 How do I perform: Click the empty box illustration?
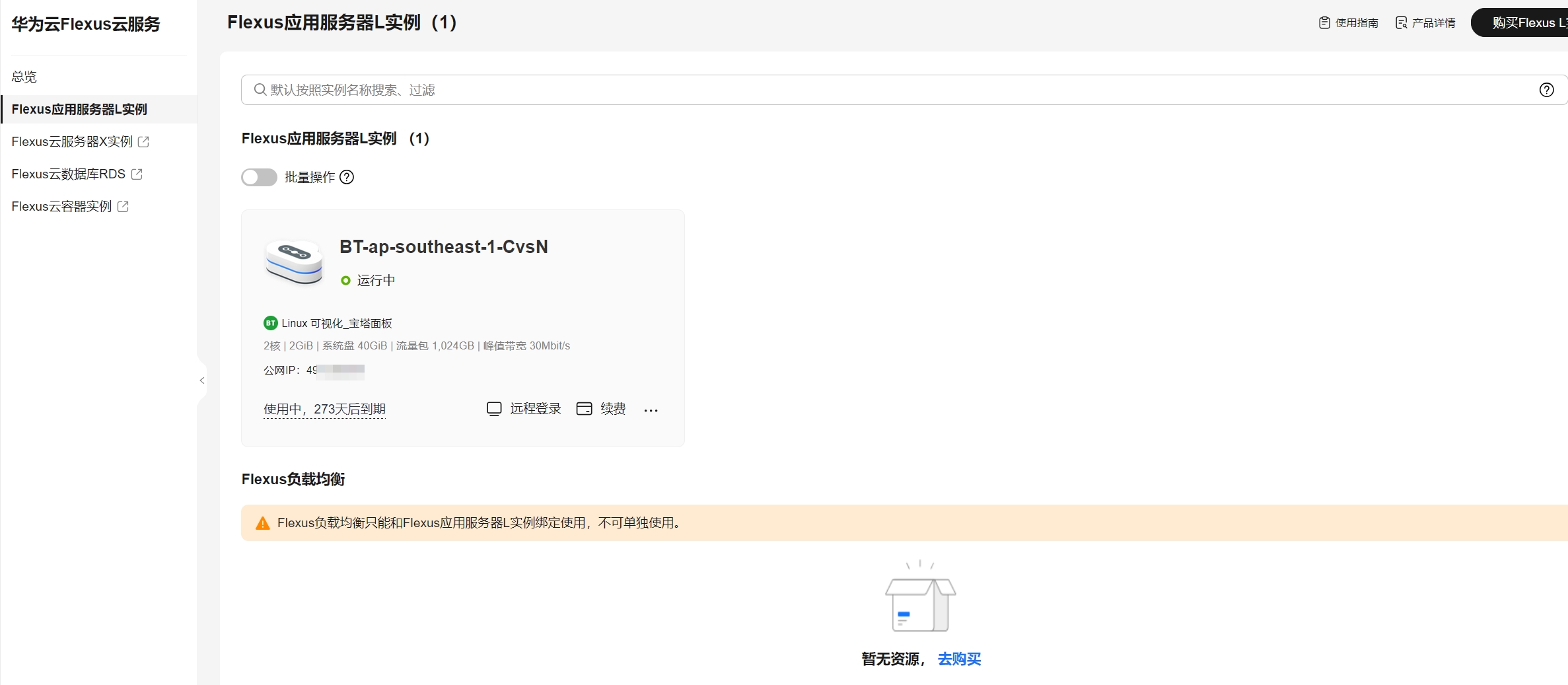click(x=921, y=596)
